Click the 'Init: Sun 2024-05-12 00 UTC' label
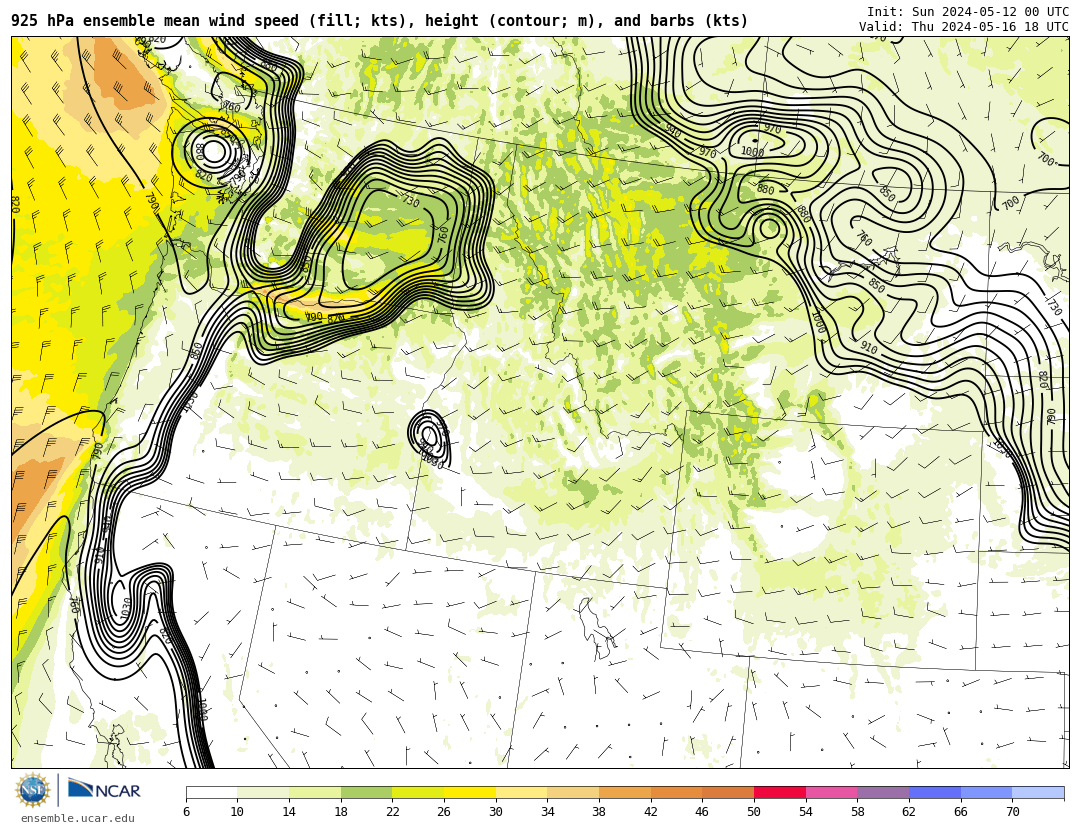Screen dimensions: 1080x831 [968, 12]
